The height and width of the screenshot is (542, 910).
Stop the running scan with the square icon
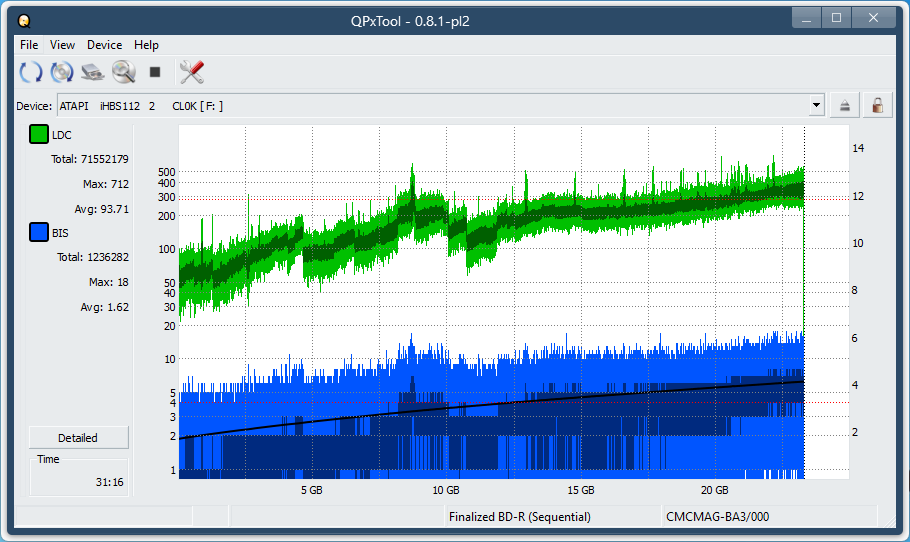click(x=154, y=72)
